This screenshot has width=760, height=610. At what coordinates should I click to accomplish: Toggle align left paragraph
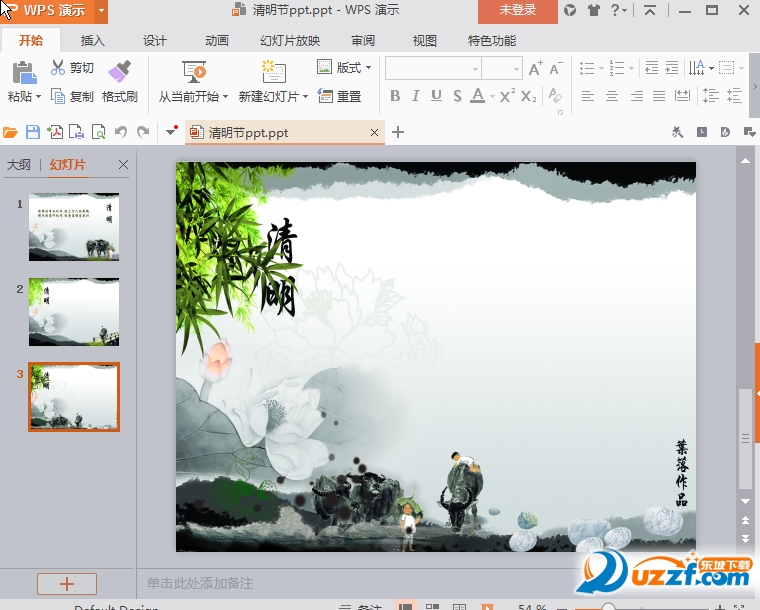point(587,96)
